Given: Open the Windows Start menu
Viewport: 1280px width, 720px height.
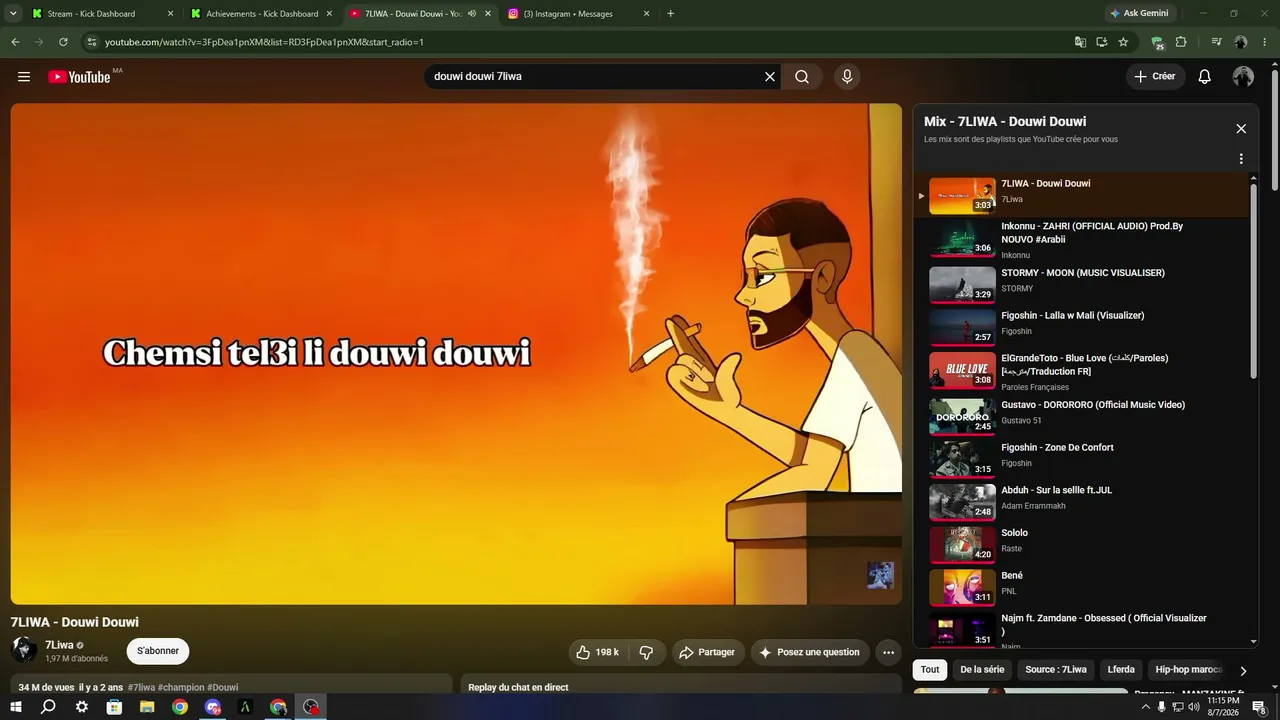Looking at the screenshot, I should (x=15, y=707).
